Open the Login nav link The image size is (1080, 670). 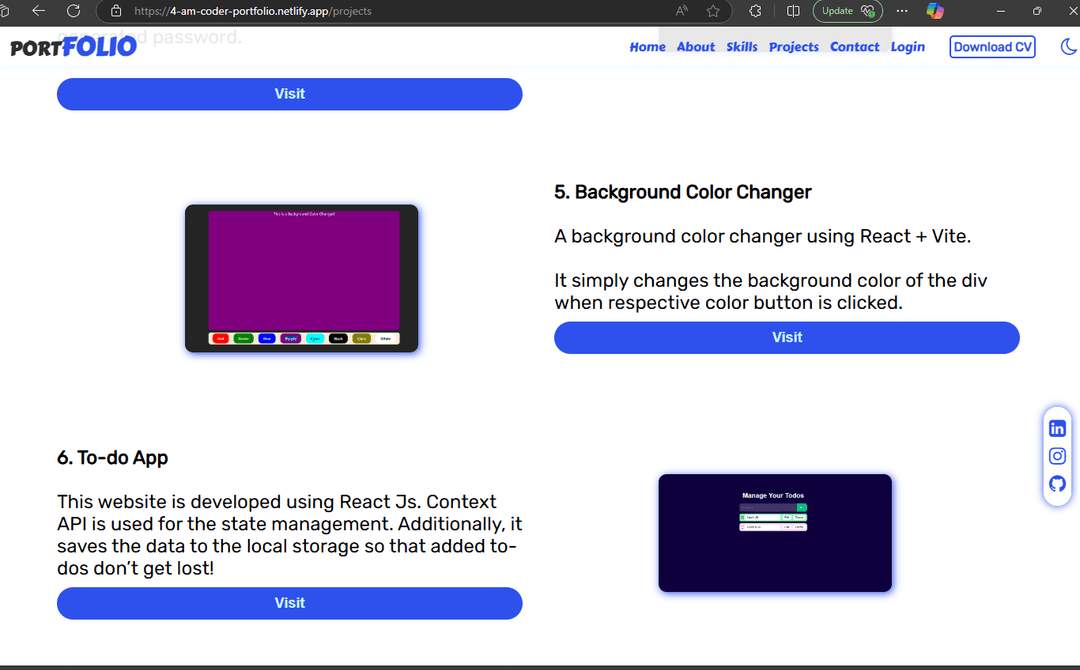[908, 47]
